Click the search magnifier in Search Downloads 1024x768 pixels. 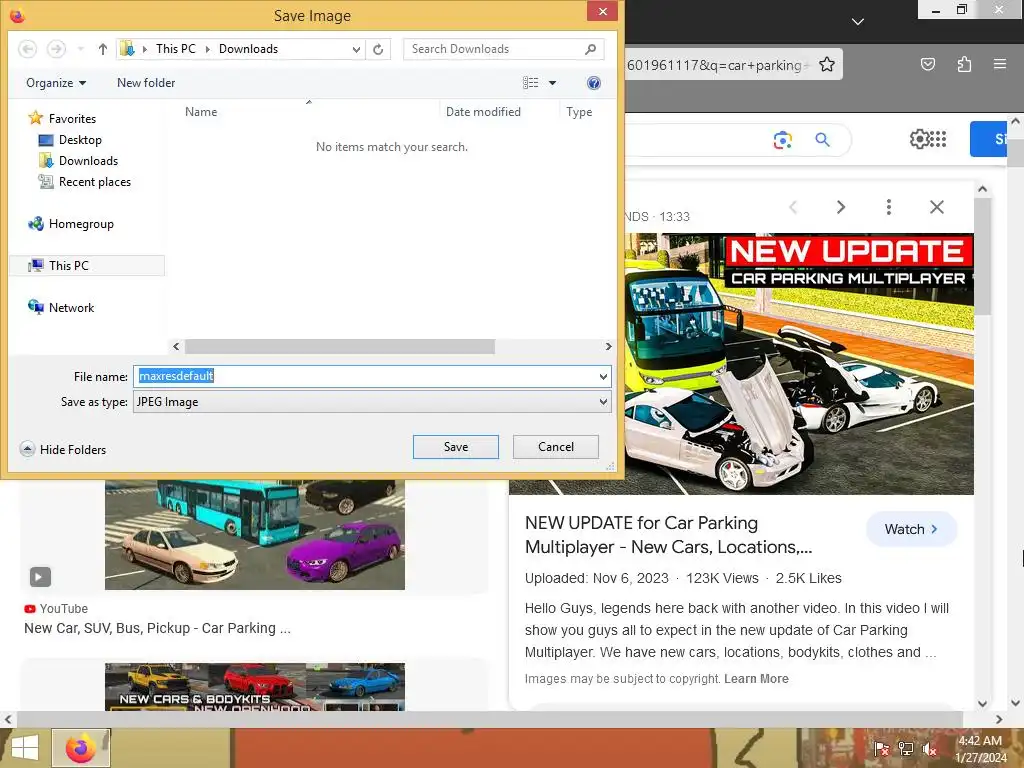tap(590, 49)
